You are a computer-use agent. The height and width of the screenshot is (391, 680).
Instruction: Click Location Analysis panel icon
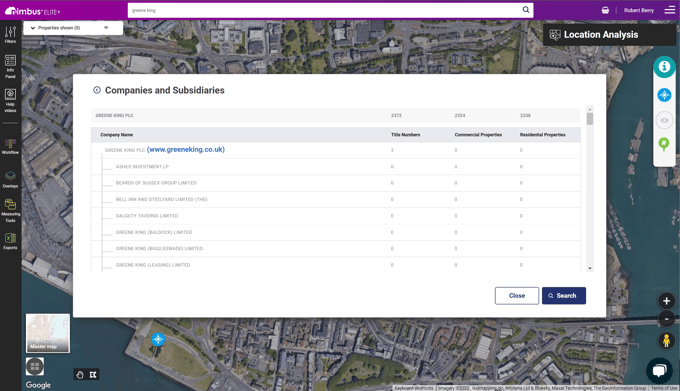click(x=555, y=35)
